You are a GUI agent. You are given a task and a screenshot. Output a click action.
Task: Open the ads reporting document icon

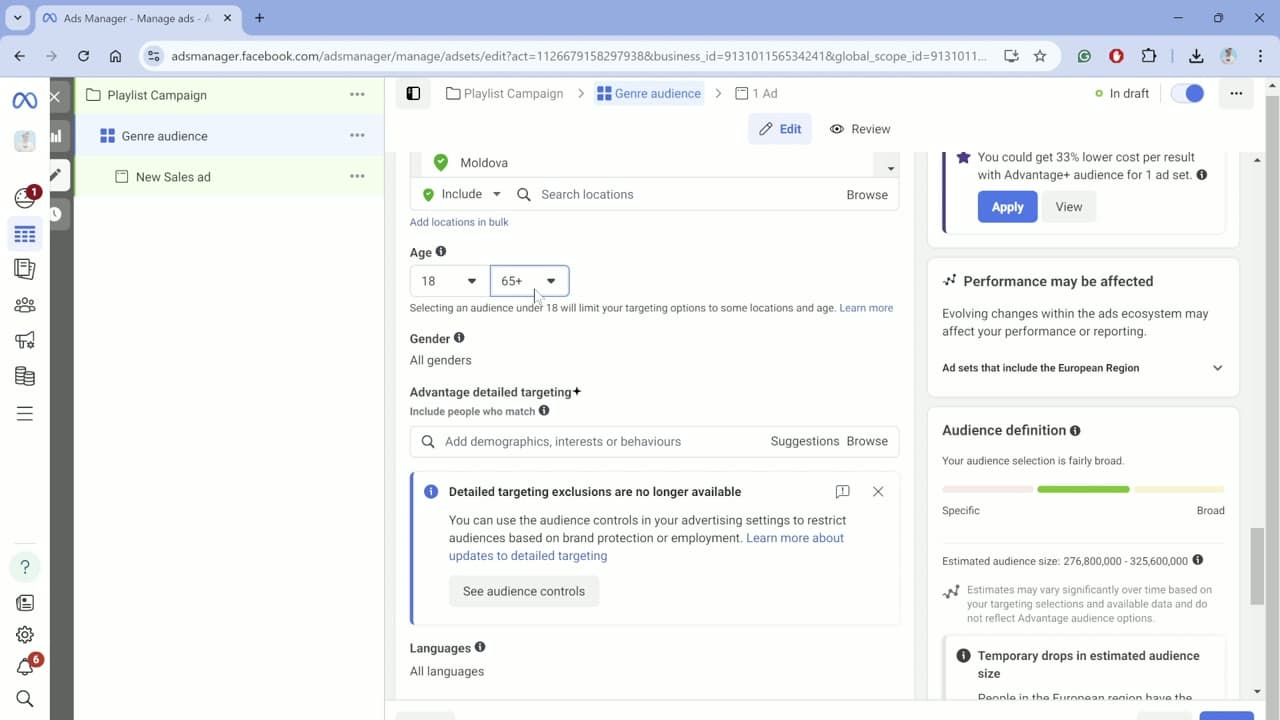coord(25,268)
